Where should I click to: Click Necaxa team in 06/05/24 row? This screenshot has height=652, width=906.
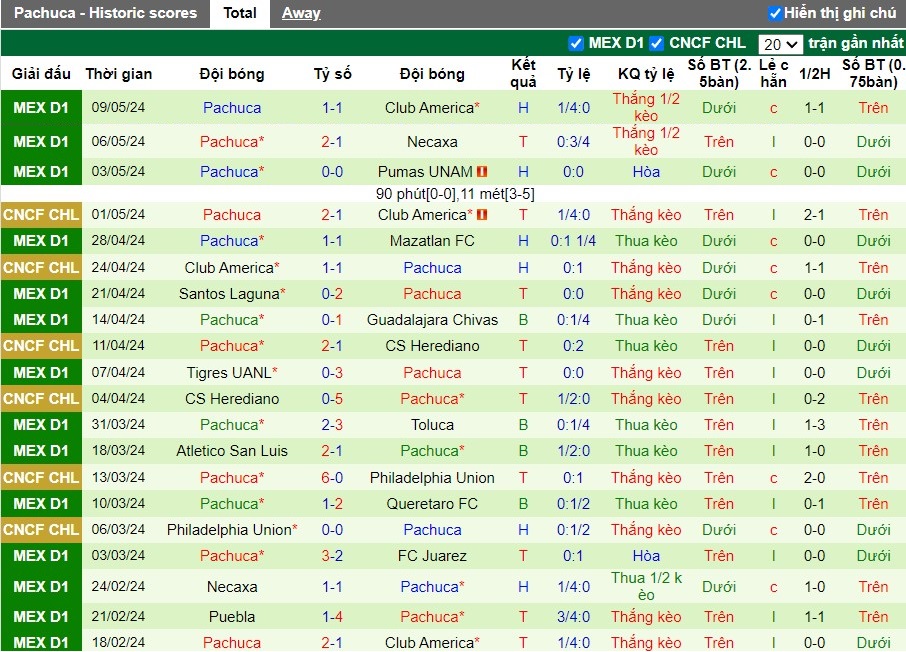coord(432,142)
